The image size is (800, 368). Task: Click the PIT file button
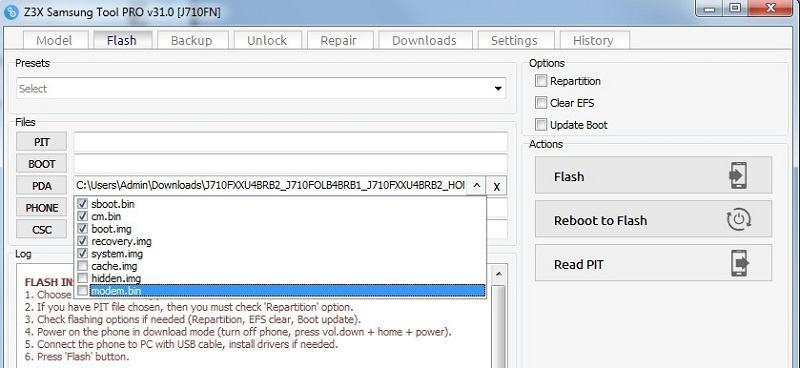pyautogui.click(x=42, y=142)
